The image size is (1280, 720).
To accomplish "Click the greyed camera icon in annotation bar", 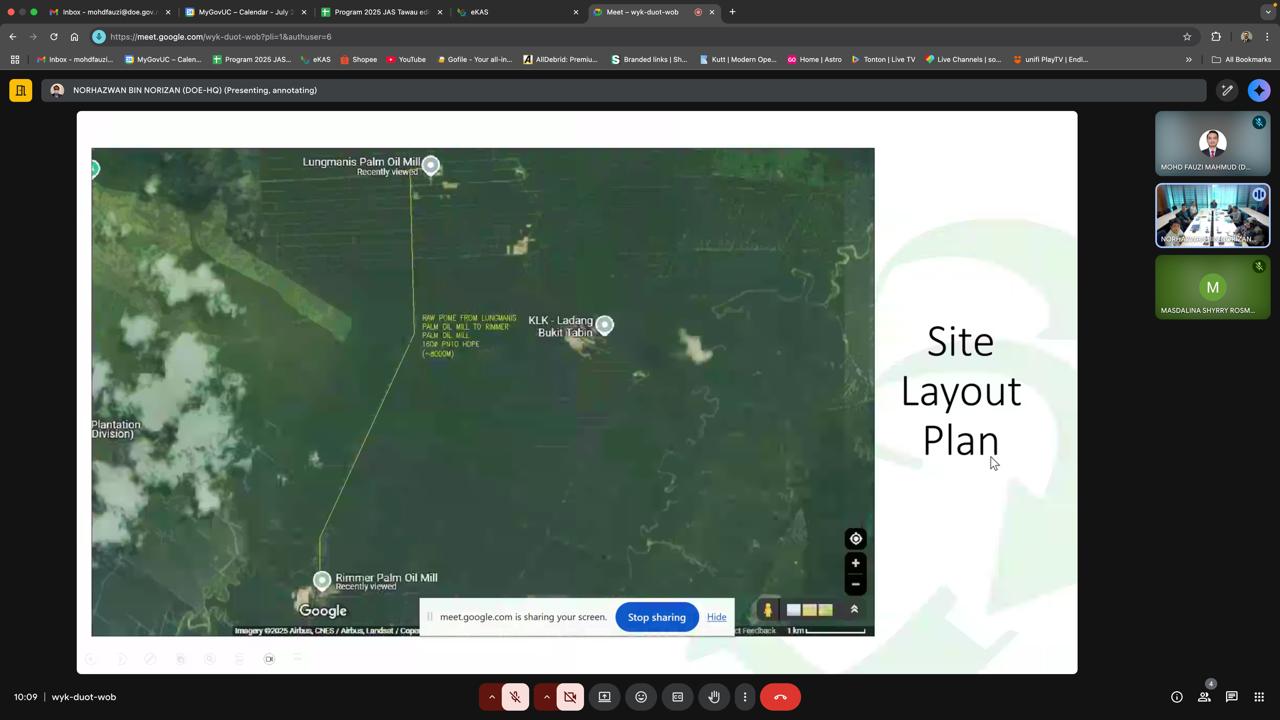I will pos(269,659).
